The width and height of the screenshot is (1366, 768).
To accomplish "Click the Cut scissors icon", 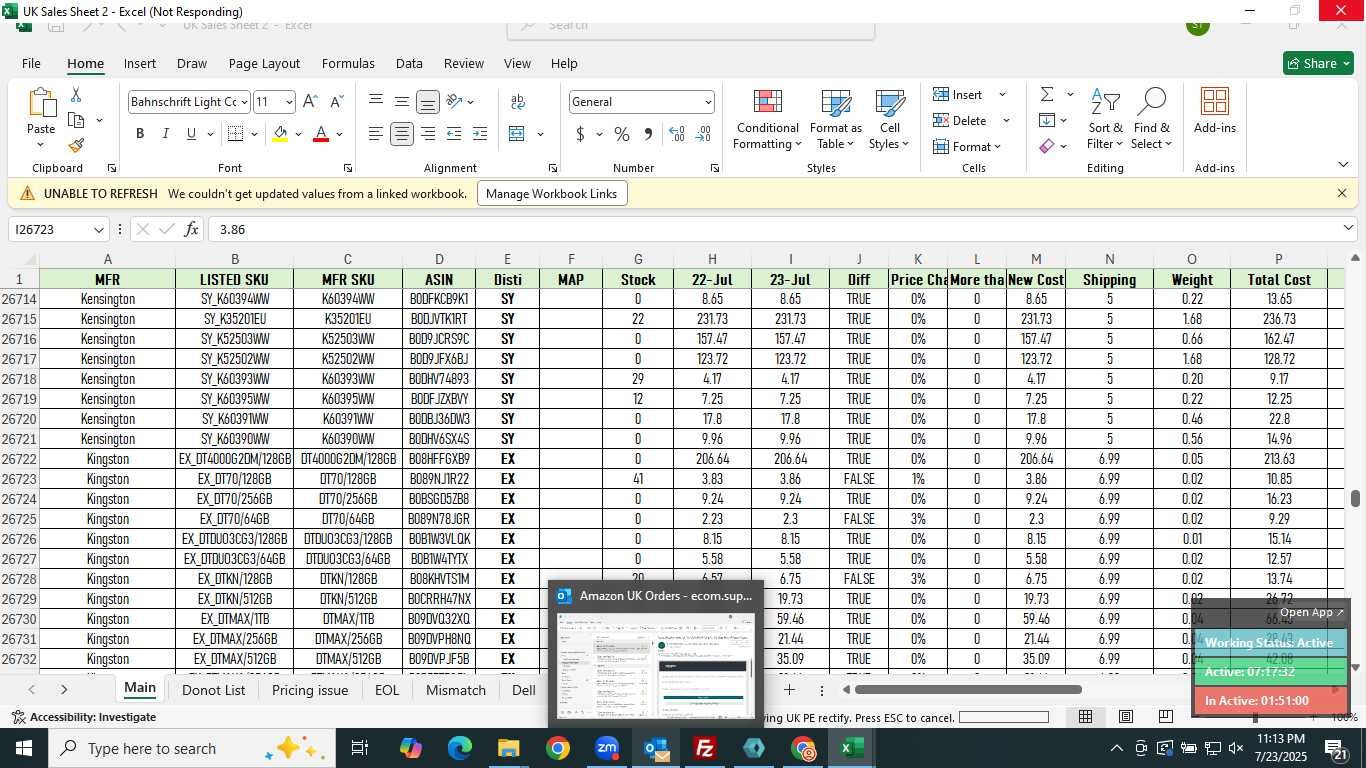I will click(x=76, y=94).
